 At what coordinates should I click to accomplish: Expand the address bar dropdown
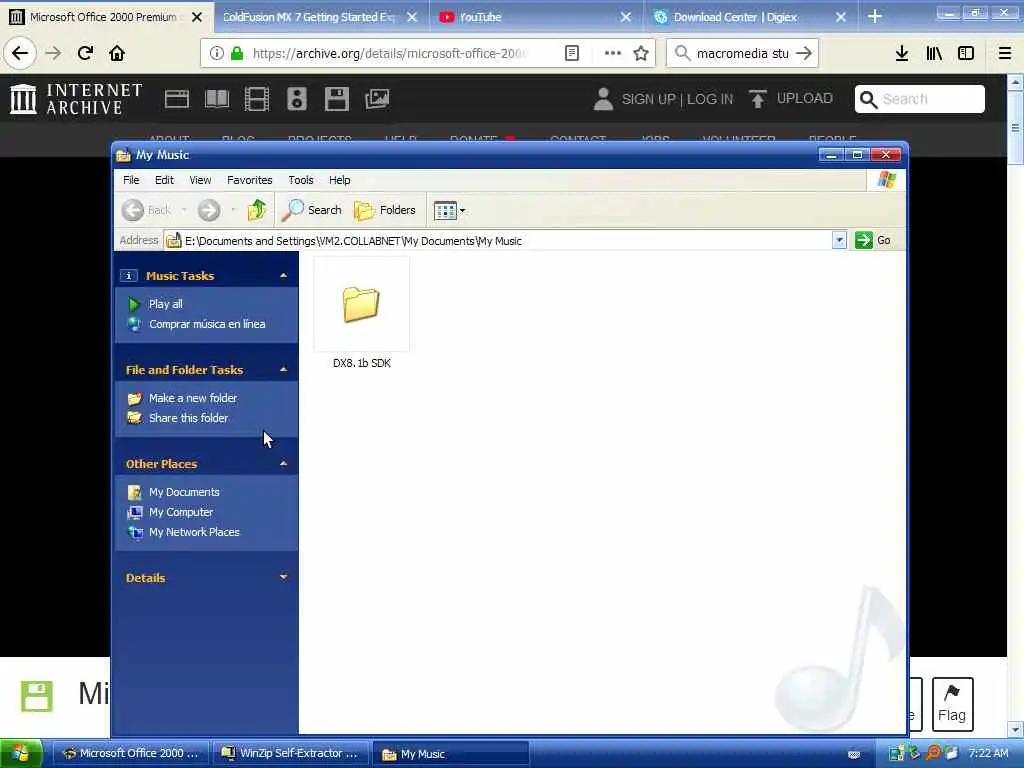[x=839, y=240]
